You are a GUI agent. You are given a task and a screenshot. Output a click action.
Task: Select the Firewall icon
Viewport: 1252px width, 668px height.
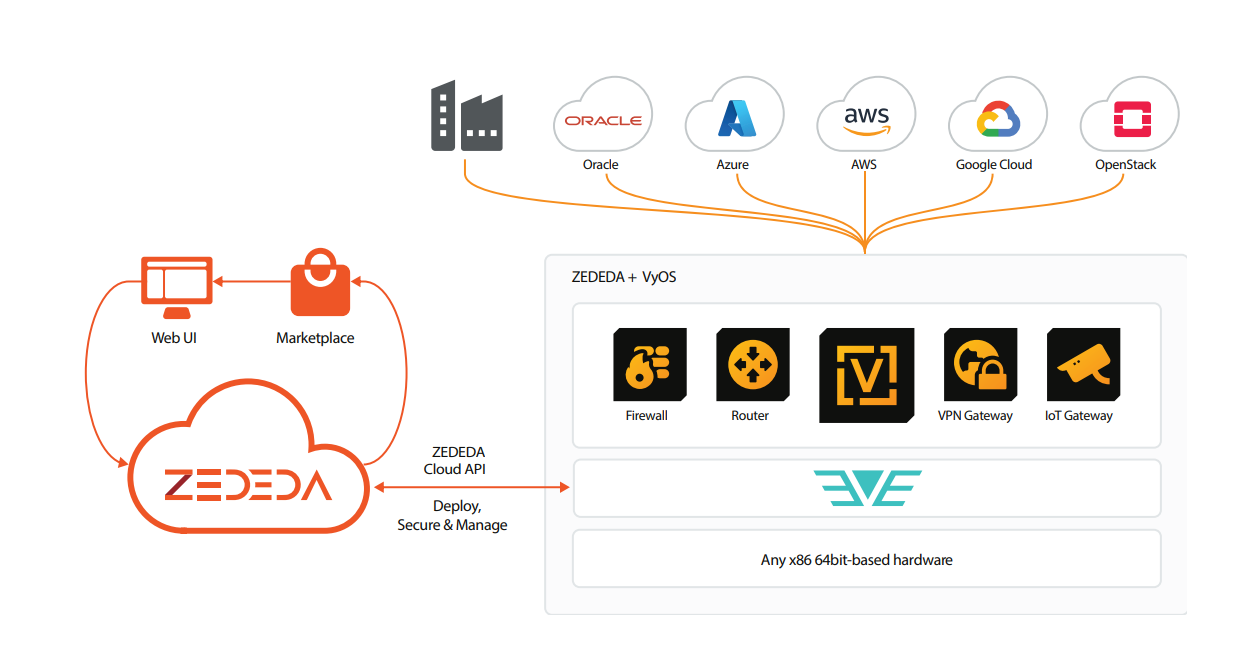650,365
